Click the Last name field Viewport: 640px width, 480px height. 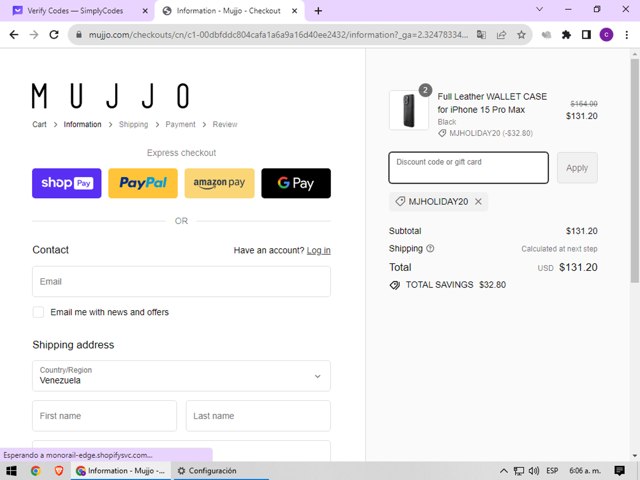coord(258,416)
